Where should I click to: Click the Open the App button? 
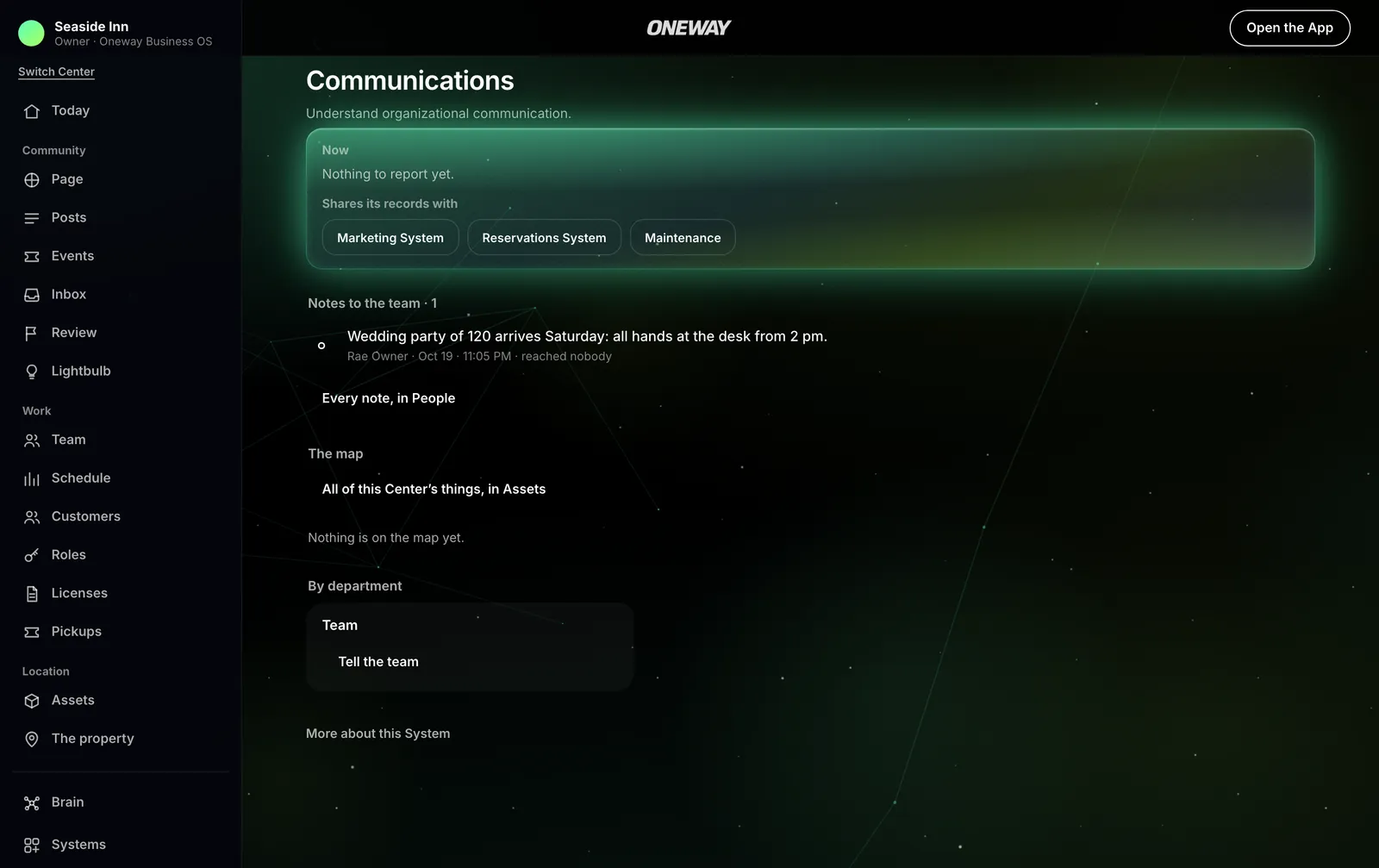point(1289,28)
